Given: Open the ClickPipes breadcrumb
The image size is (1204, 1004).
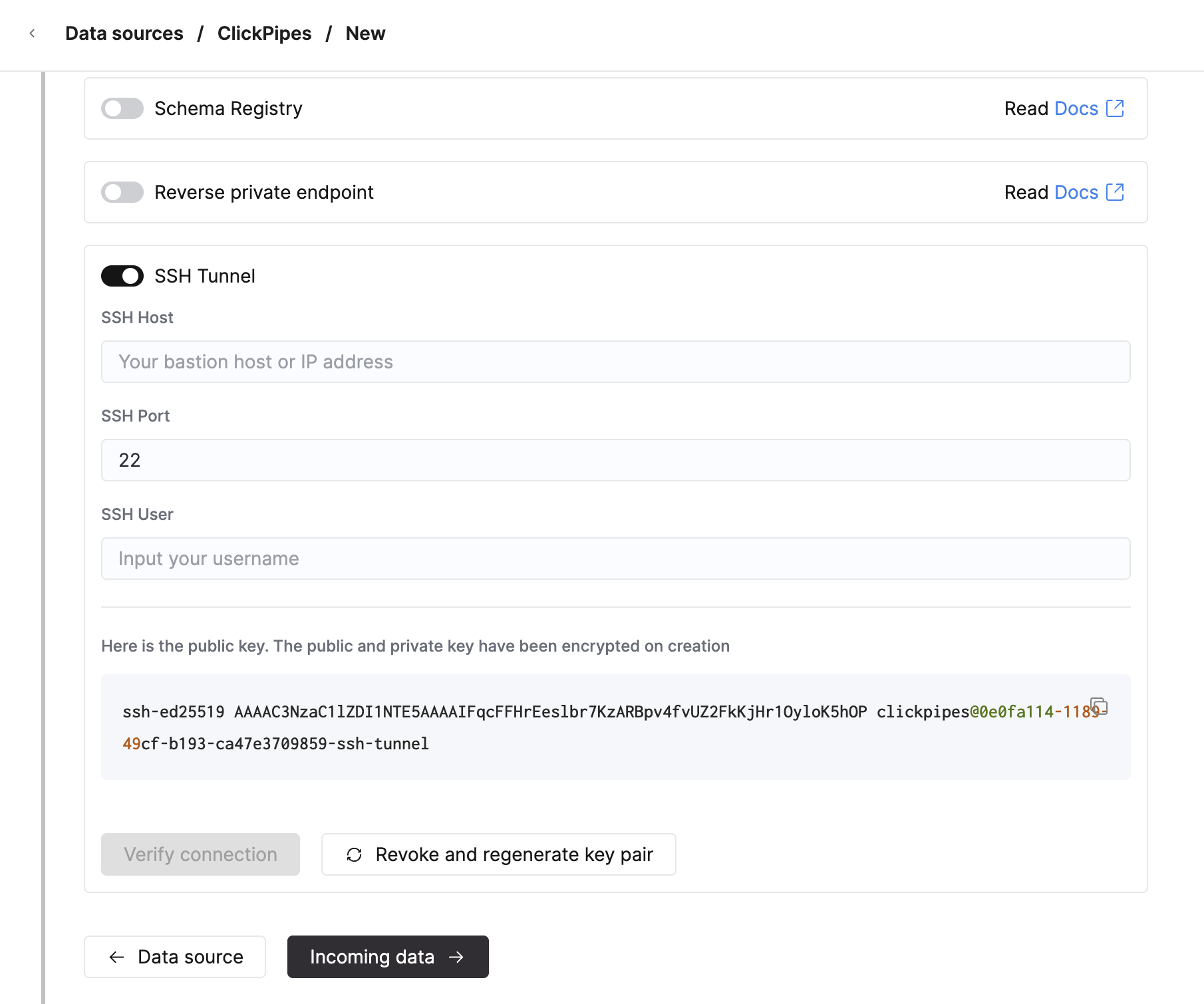Looking at the screenshot, I should [265, 33].
